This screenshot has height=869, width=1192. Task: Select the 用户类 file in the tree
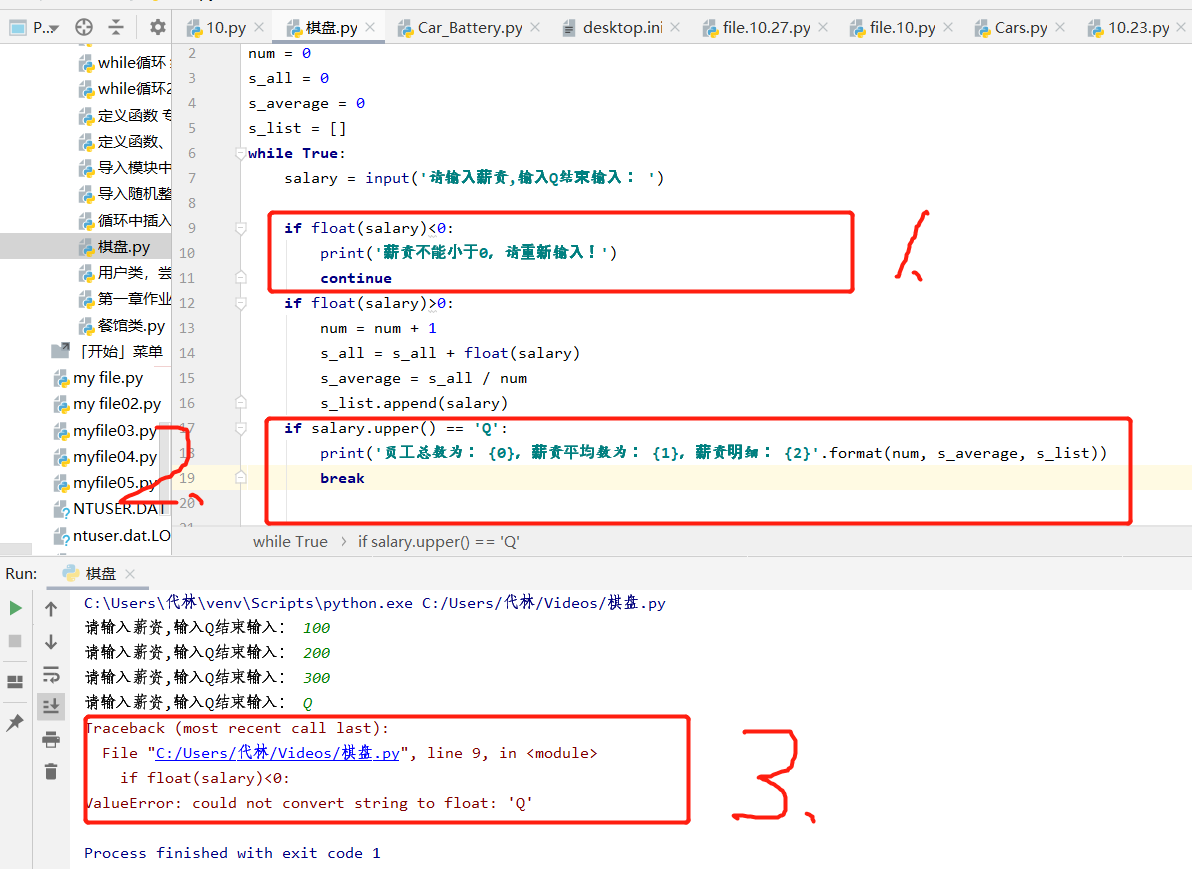point(125,273)
